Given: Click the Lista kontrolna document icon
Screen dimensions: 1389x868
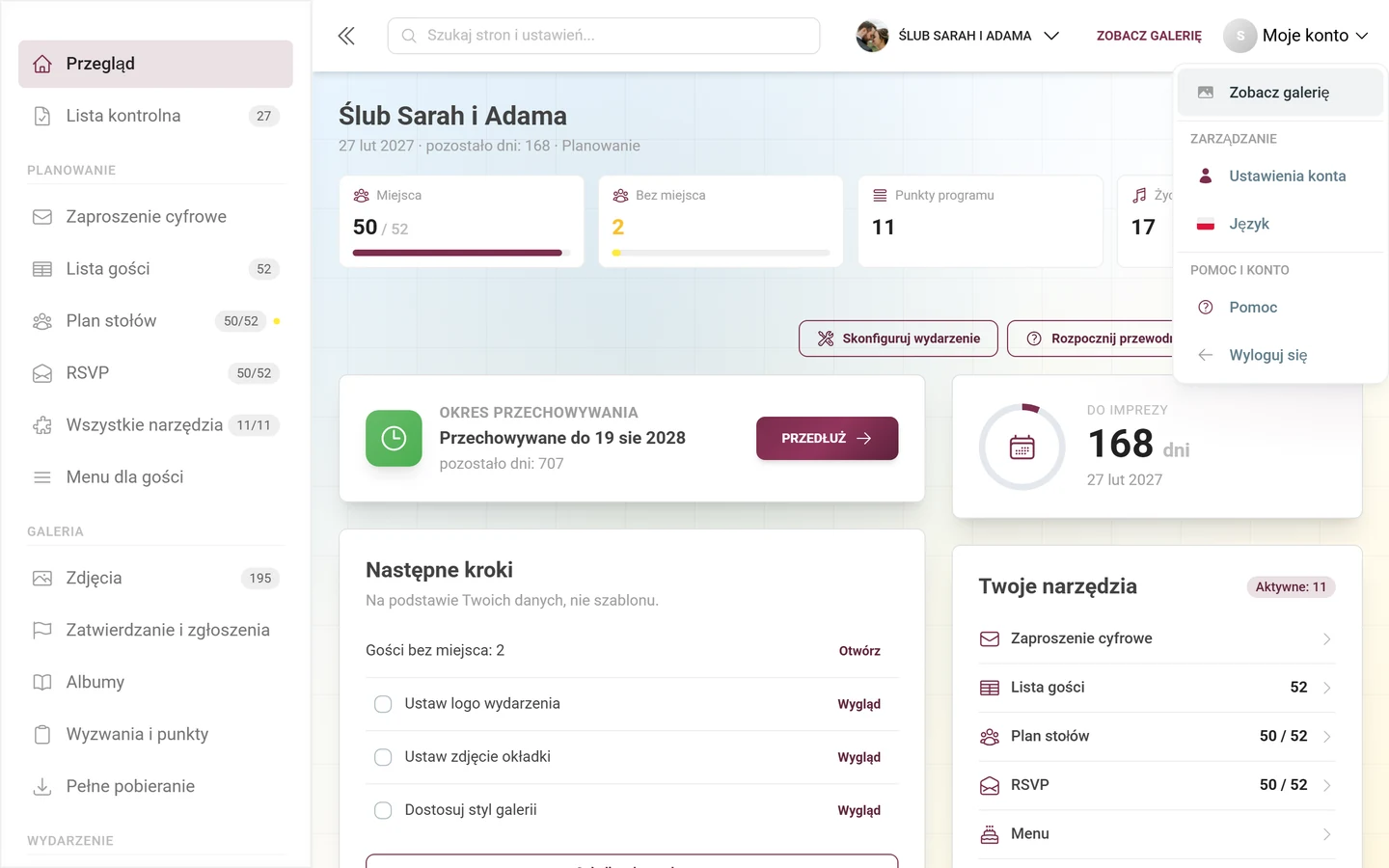Looking at the screenshot, I should (x=42, y=116).
